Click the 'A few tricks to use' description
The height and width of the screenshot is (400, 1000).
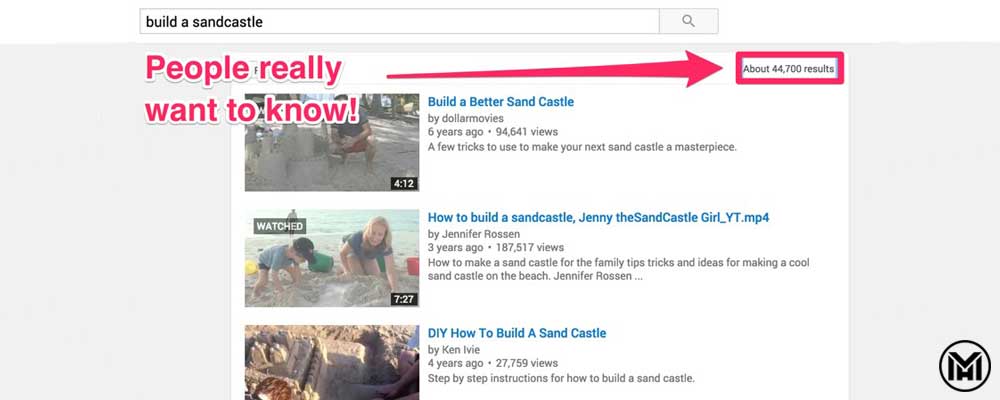[581, 147]
